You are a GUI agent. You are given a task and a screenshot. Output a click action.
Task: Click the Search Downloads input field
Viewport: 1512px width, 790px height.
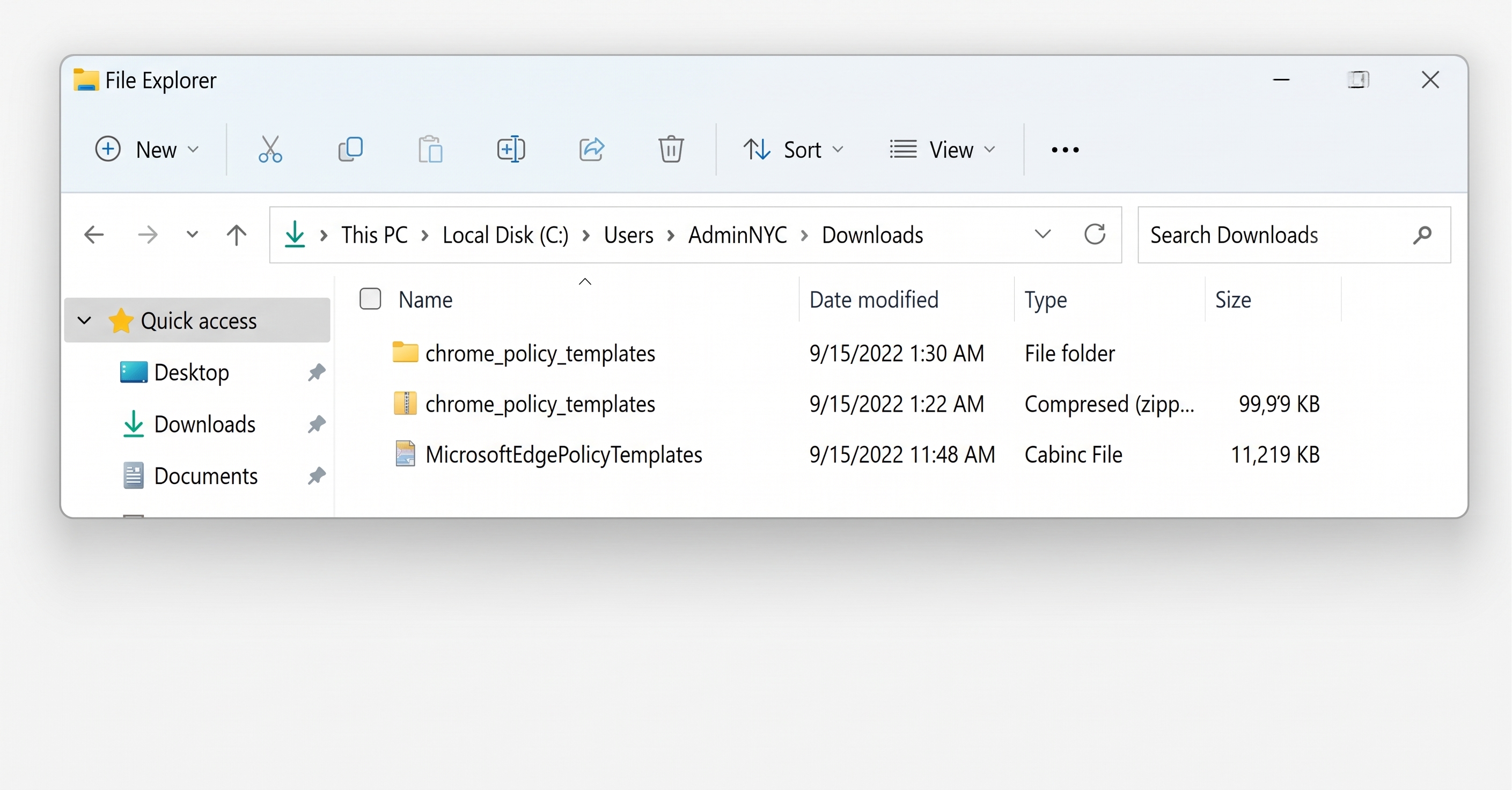coord(1294,235)
